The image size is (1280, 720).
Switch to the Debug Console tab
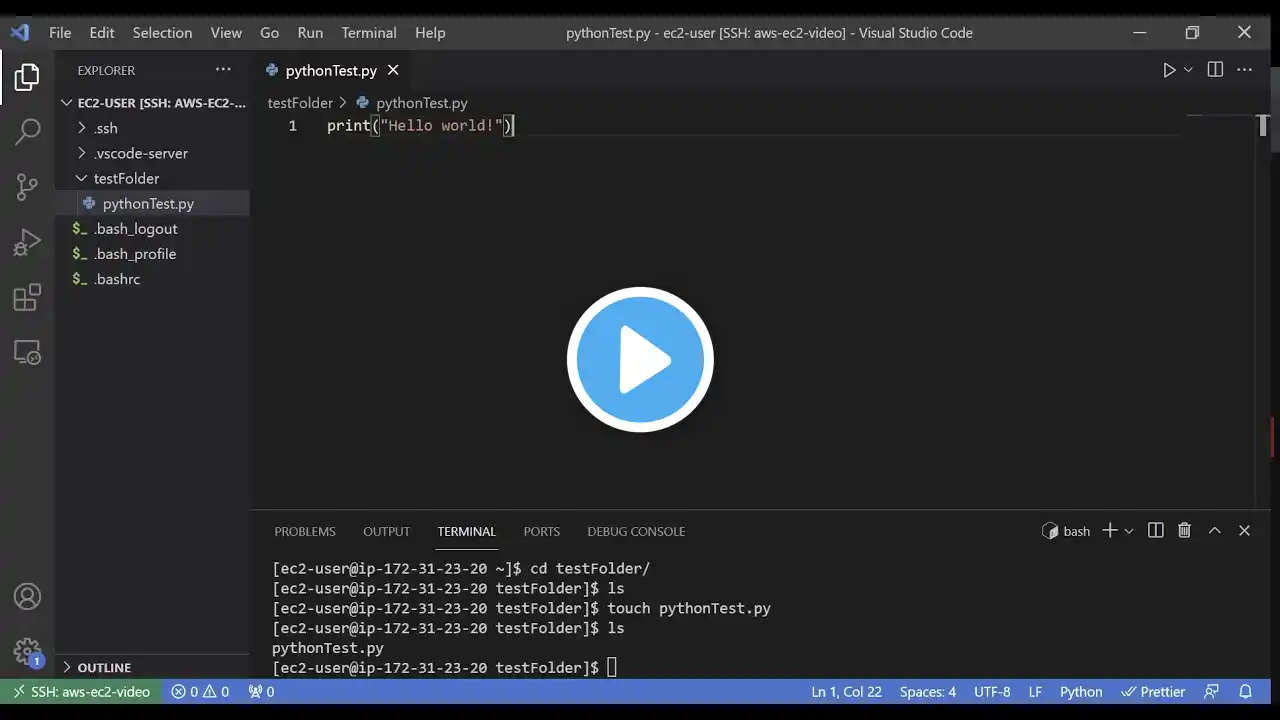[x=636, y=531]
